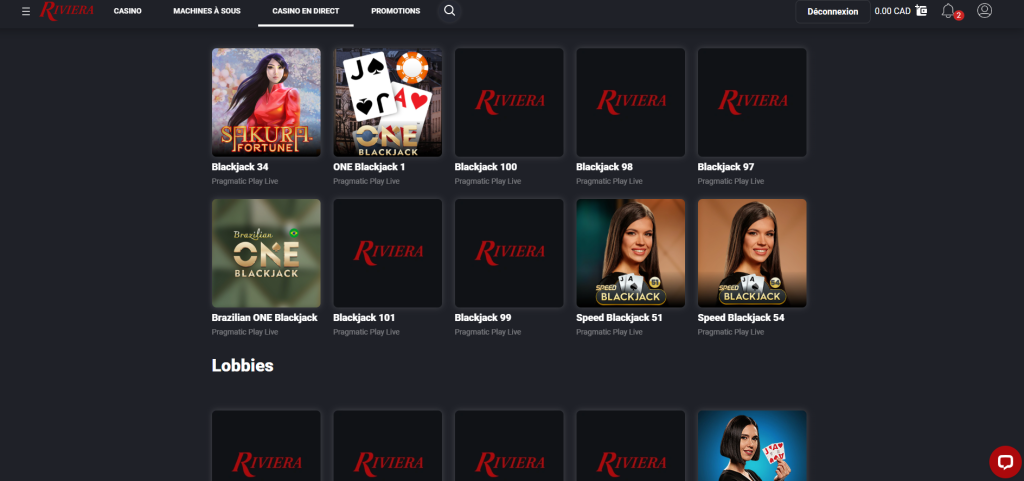Click the Blackjack 98 title text
Viewport: 1024px width, 481px height.
tap(604, 167)
